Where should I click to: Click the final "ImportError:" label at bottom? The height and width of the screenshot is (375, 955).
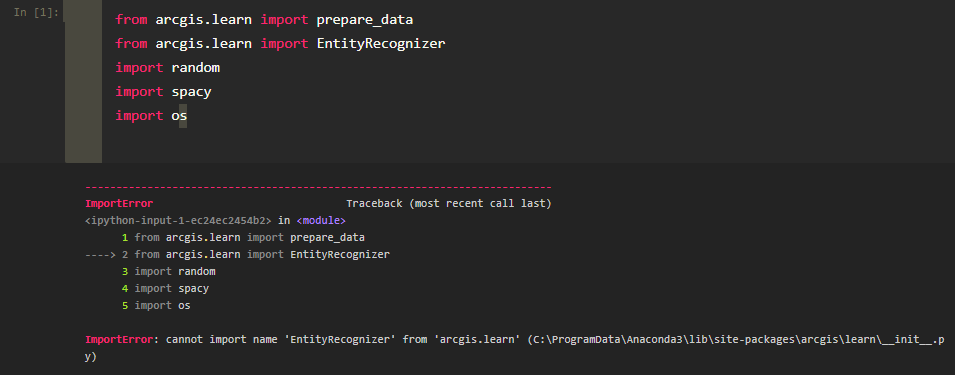[122, 340]
